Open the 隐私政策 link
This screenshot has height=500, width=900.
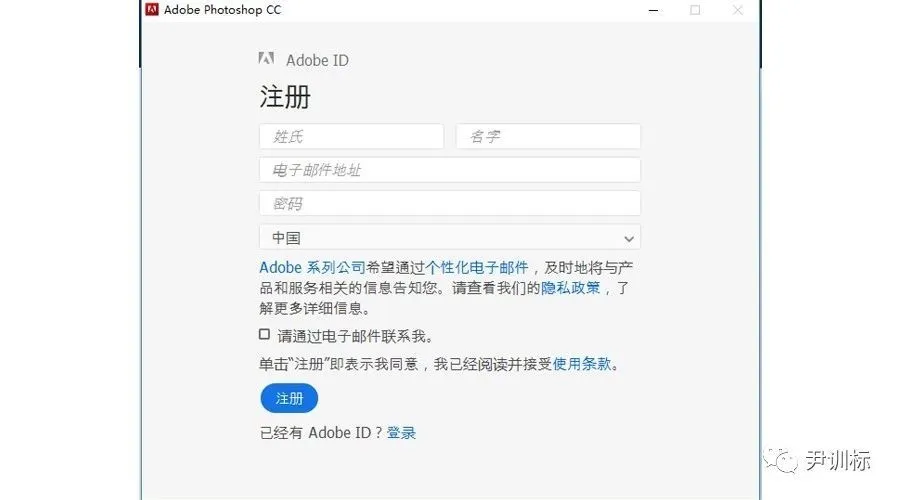click(x=571, y=288)
